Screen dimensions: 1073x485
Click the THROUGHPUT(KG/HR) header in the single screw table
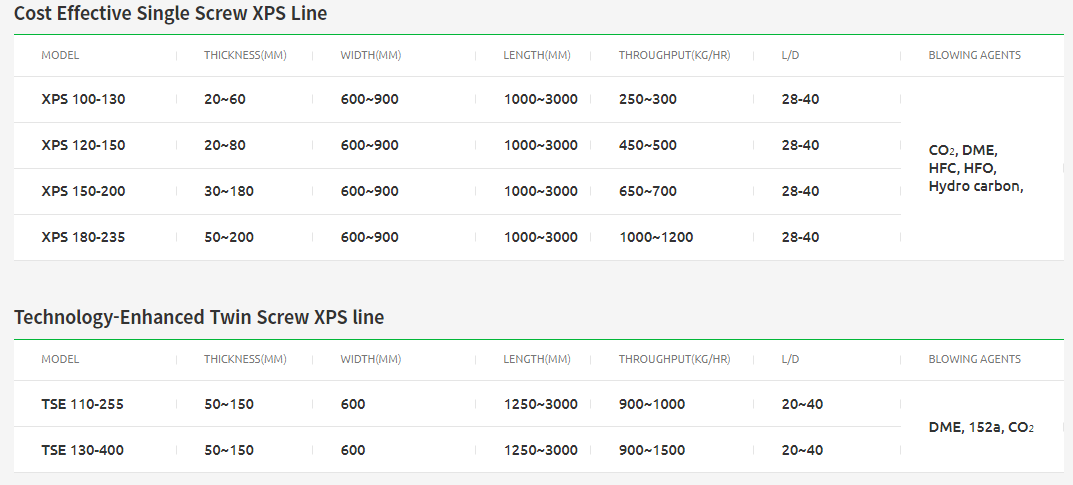pyautogui.click(x=675, y=55)
